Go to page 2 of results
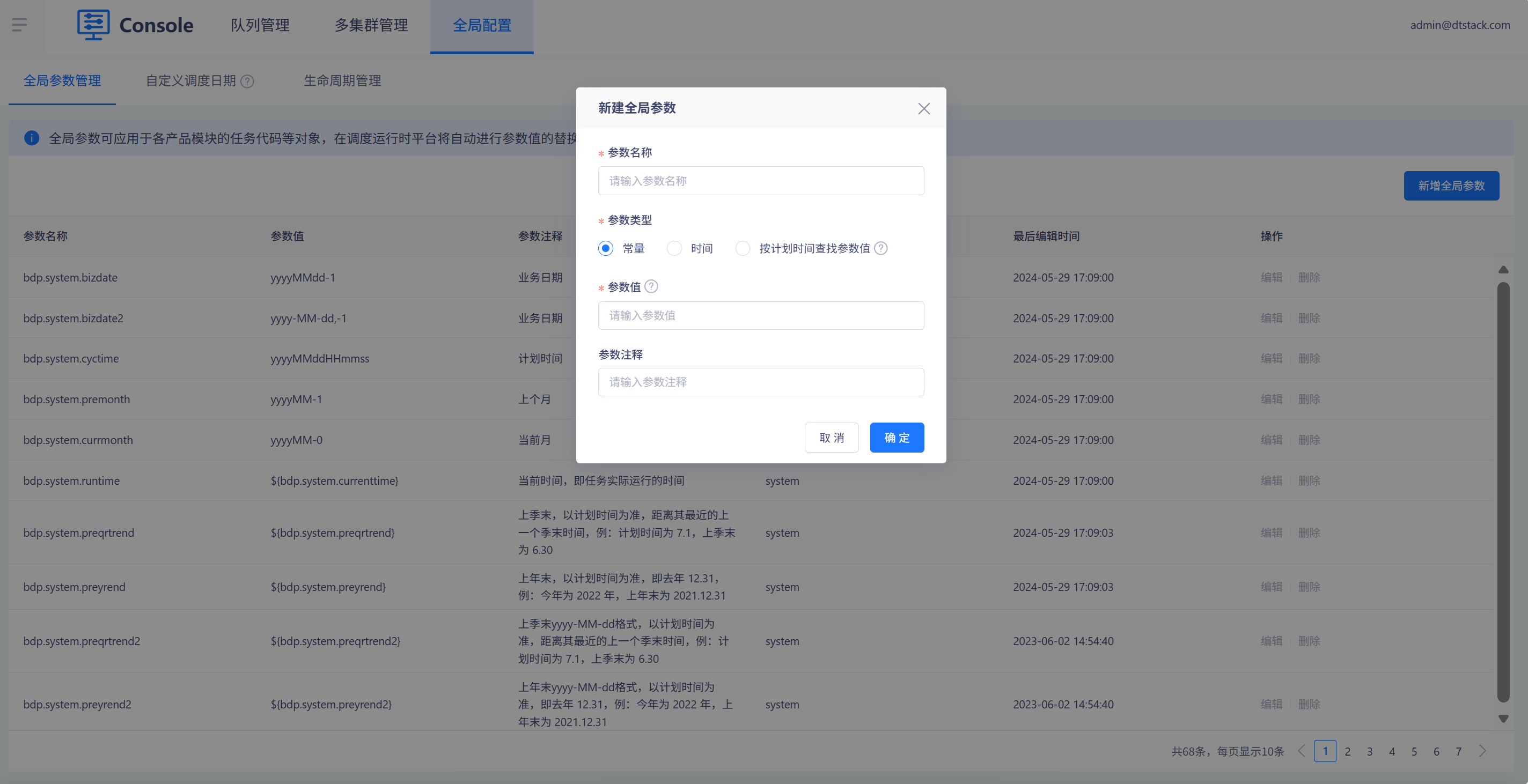 [x=1348, y=751]
